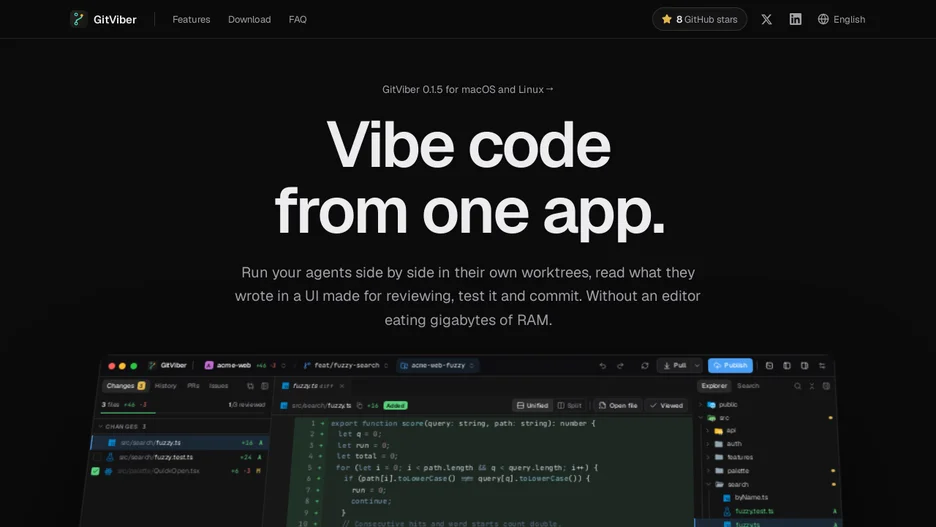Copy the path src/search/fuzzy.ts via copy icon
The height and width of the screenshot is (527, 936).
coord(359,405)
